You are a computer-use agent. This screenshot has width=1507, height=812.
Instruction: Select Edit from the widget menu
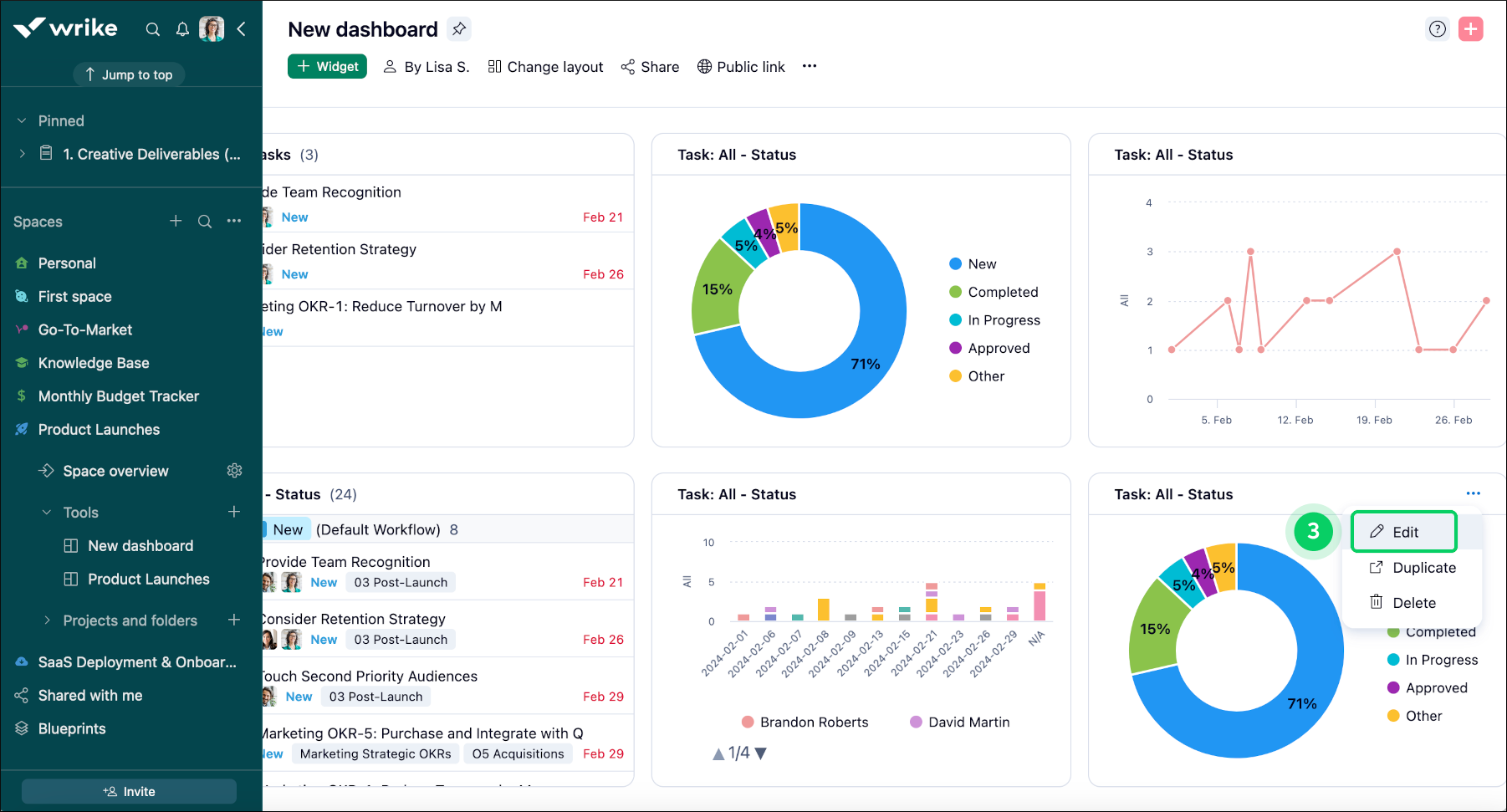[x=1403, y=531]
